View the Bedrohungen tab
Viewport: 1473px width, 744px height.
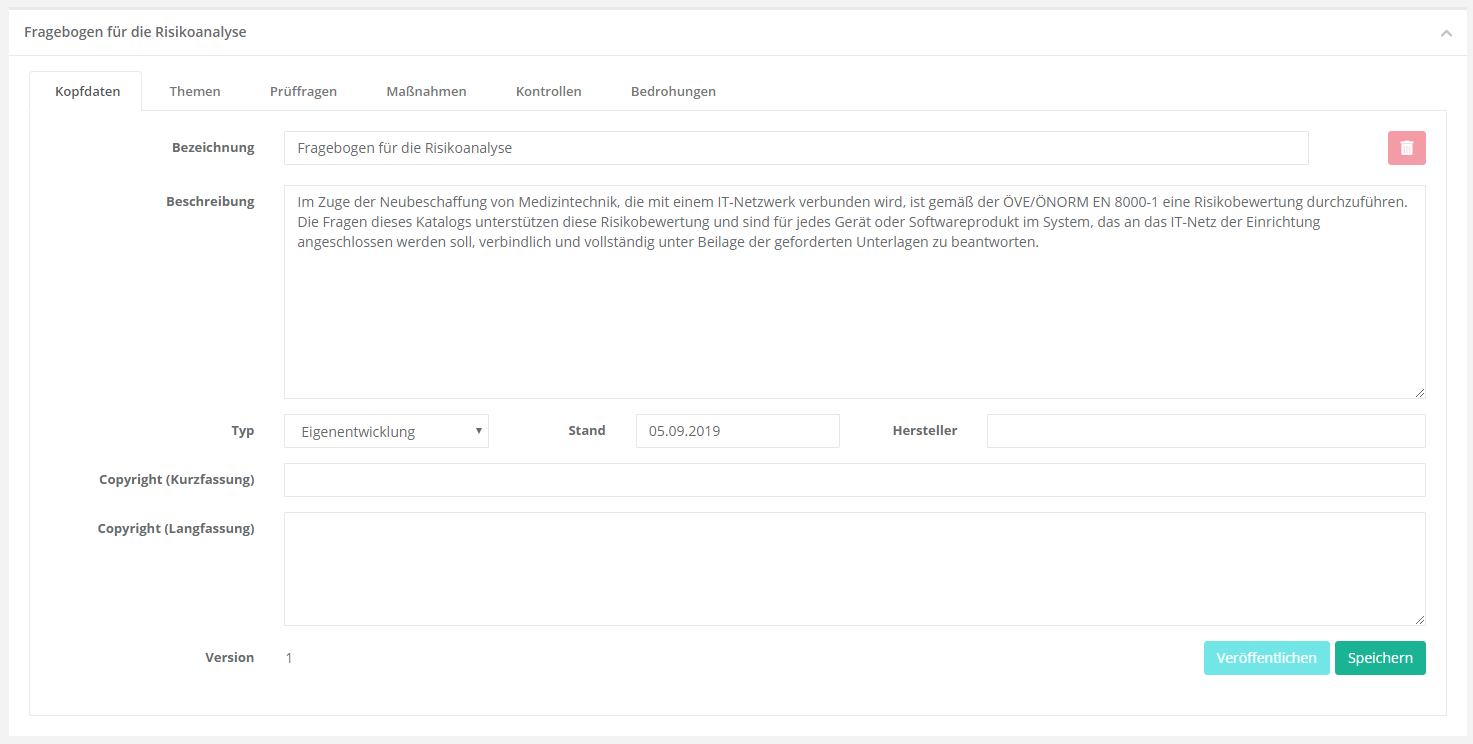[673, 91]
